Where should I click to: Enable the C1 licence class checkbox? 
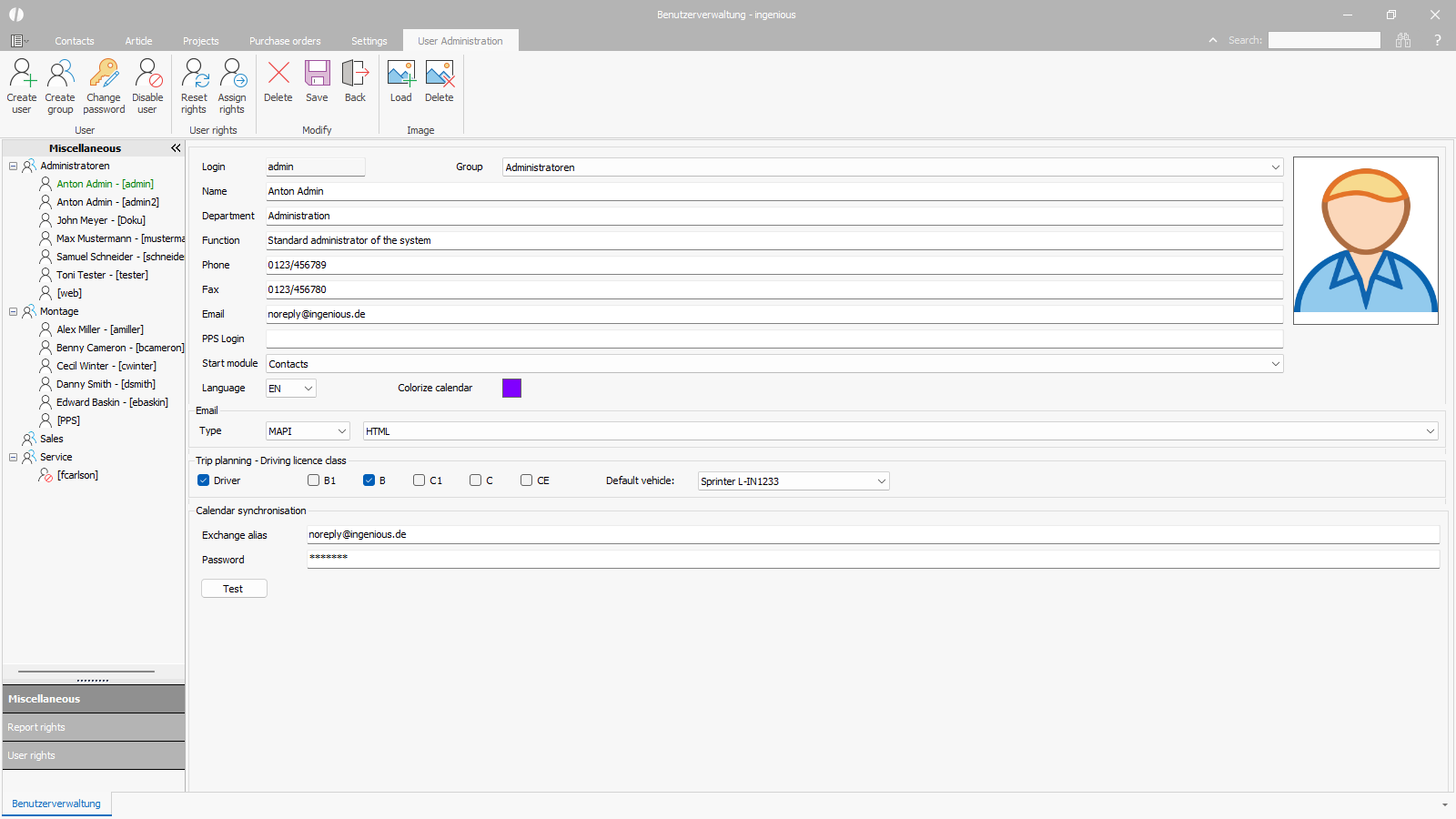click(420, 480)
